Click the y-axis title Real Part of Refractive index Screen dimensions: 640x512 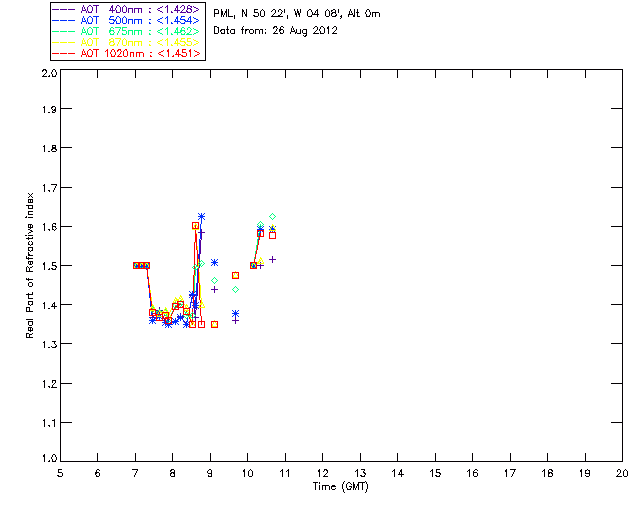point(29,265)
